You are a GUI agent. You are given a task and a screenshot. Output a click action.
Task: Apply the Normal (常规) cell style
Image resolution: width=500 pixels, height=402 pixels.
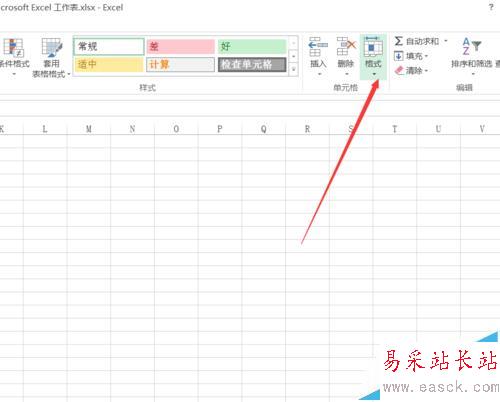[109, 46]
